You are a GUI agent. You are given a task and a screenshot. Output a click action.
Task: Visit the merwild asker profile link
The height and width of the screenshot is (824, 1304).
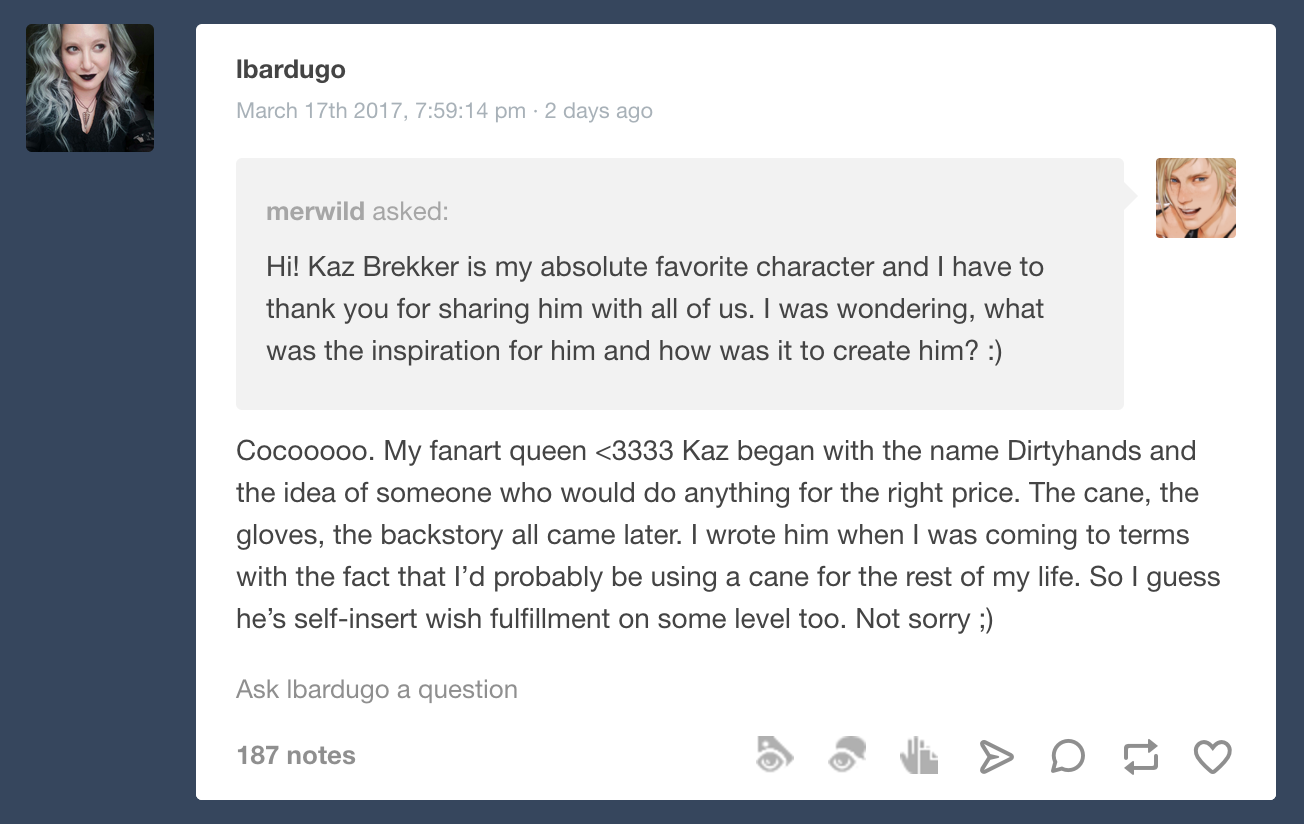[x=315, y=212]
